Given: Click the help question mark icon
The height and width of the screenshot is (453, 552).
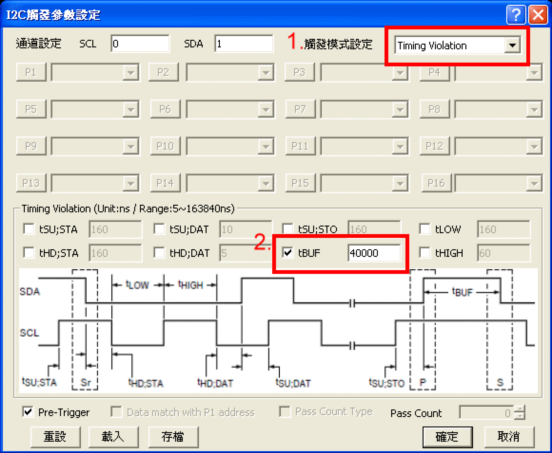Looking at the screenshot, I should tap(516, 15).
